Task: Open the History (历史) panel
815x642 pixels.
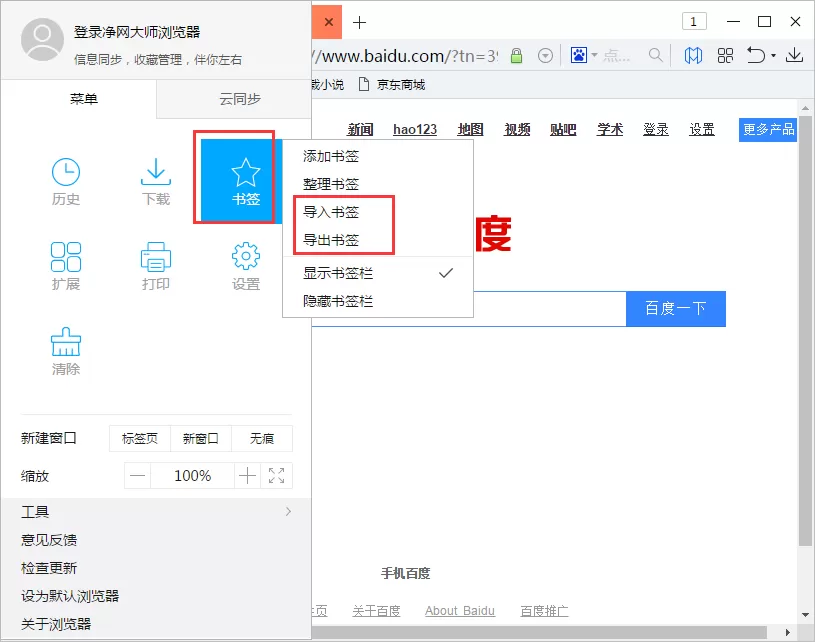Action: point(65,181)
